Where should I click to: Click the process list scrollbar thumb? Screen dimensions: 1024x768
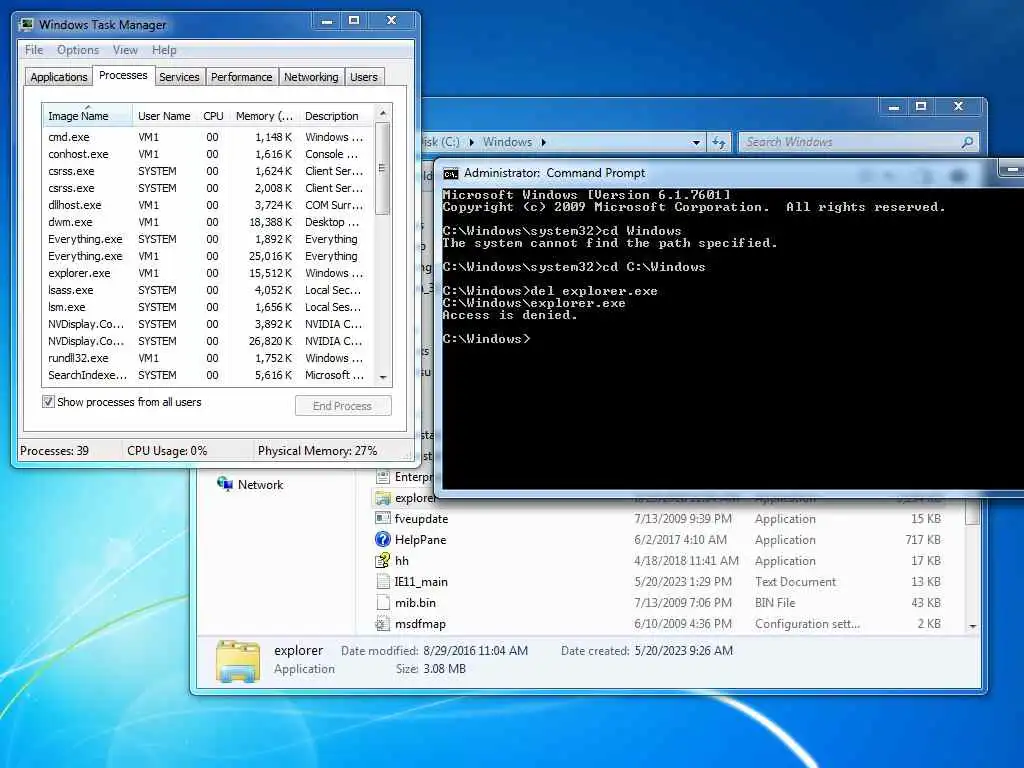point(383,168)
